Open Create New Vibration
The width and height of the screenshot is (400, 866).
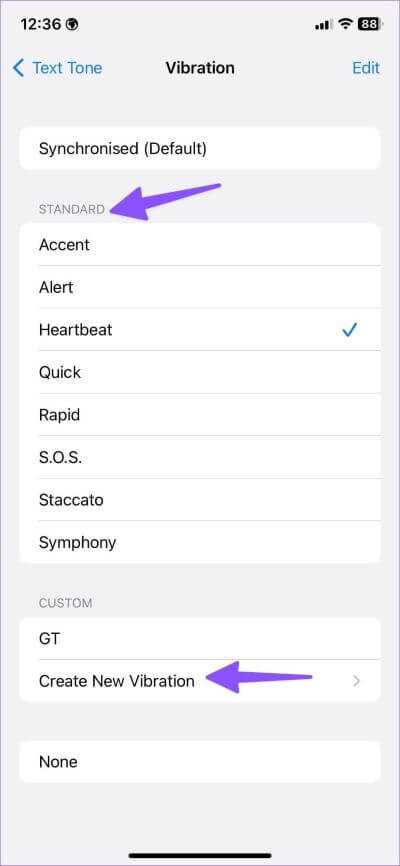pyautogui.click(x=199, y=681)
